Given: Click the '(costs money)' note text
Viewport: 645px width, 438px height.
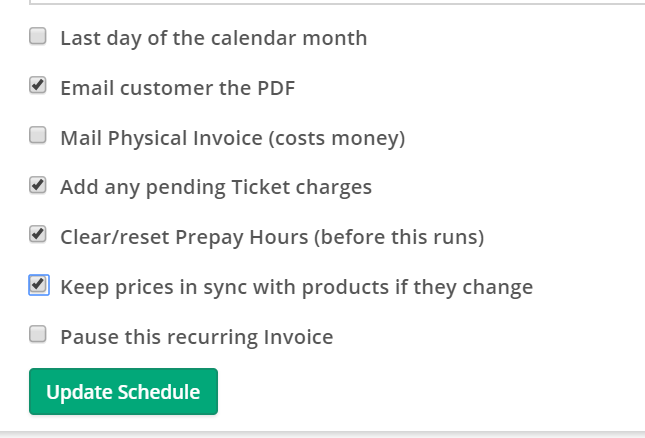Looking at the screenshot, I should 337,138.
